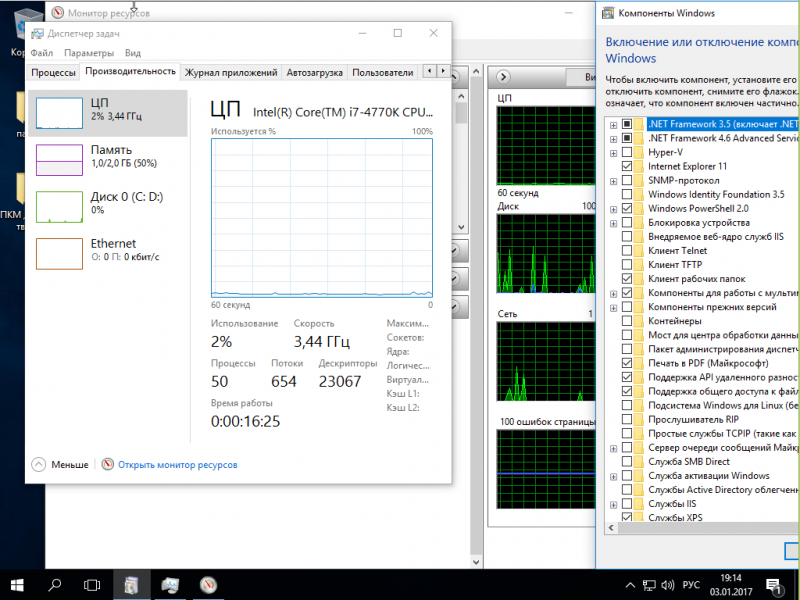The image size is (800, 600).
Task: Expand the .NET Framework 3.5 tree node
Action: (613, 124)
